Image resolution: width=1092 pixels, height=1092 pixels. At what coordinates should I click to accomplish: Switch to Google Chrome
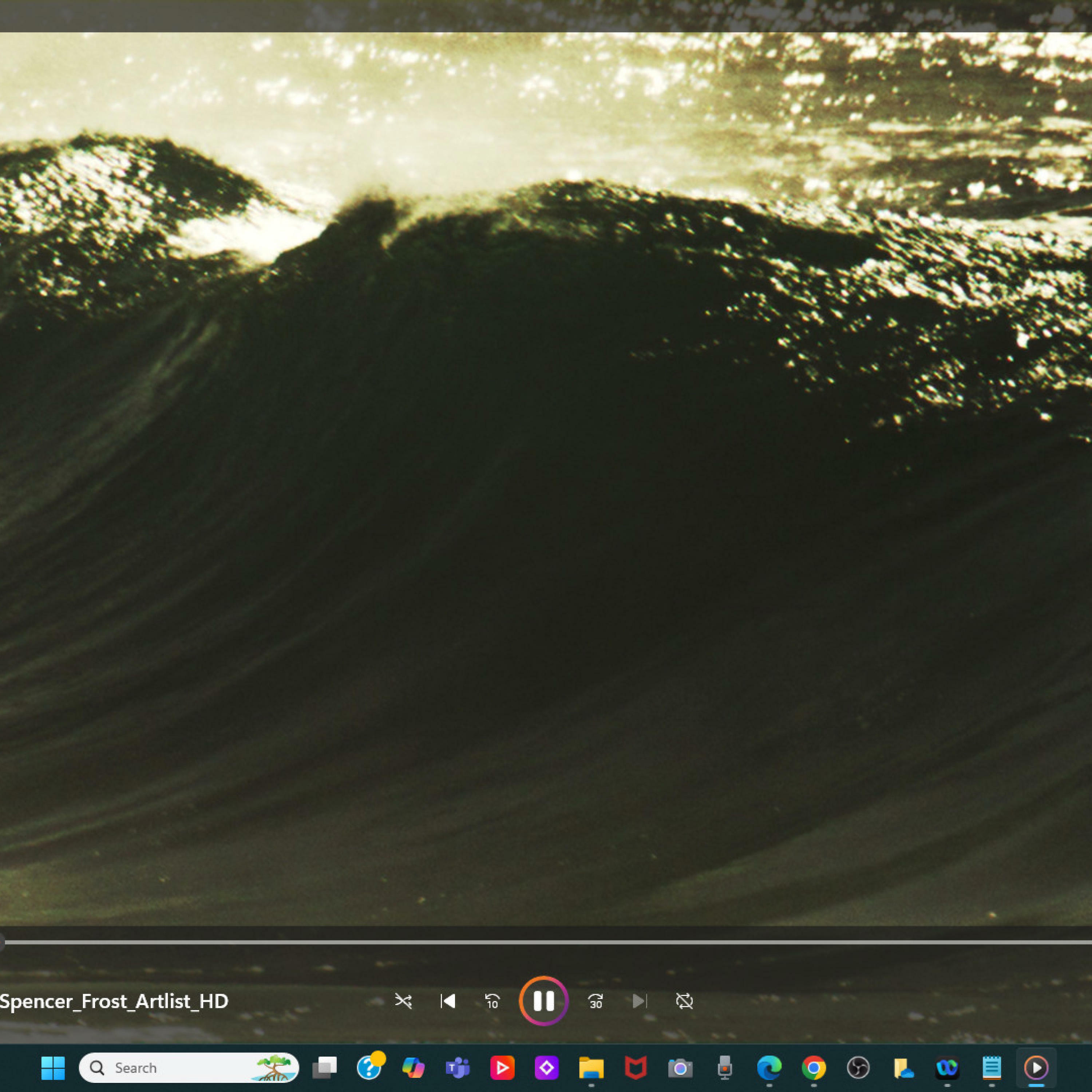pos(813,1068)
